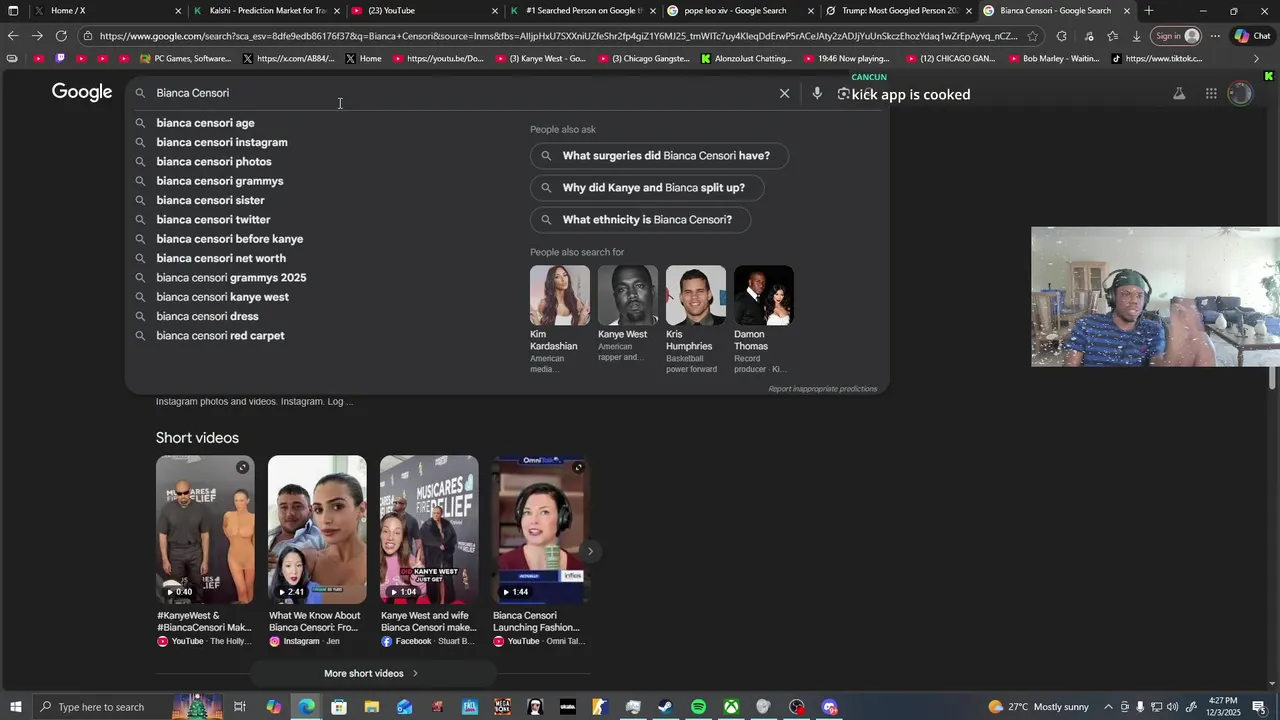Sign in to browser profile
This screenshot has height=720, width=1280.
[1177, 36]
